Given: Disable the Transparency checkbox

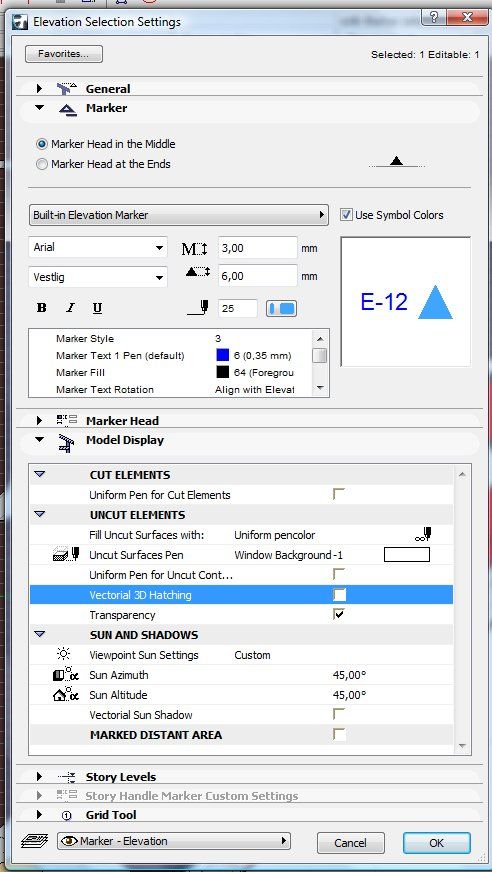Looking at the screenshot, I should 339,615.
